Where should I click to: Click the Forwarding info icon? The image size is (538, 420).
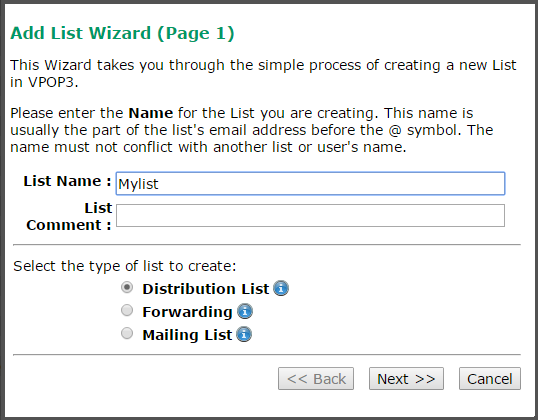pyautogui.click(x=245, y=312)
